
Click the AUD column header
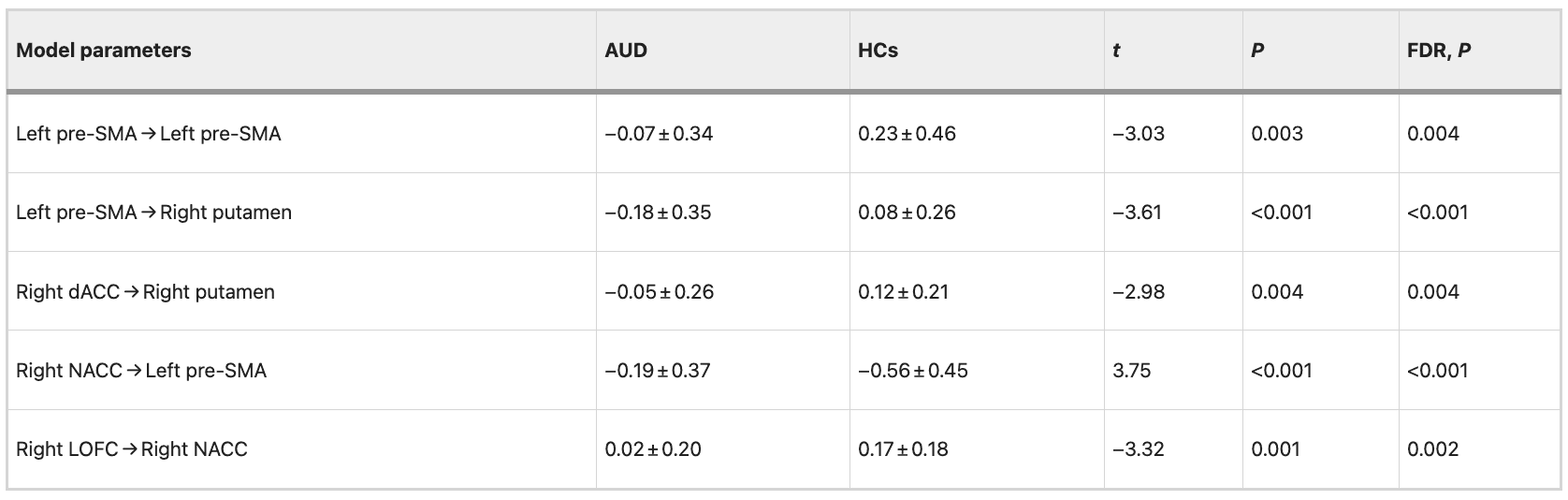(x=626, y=51)
